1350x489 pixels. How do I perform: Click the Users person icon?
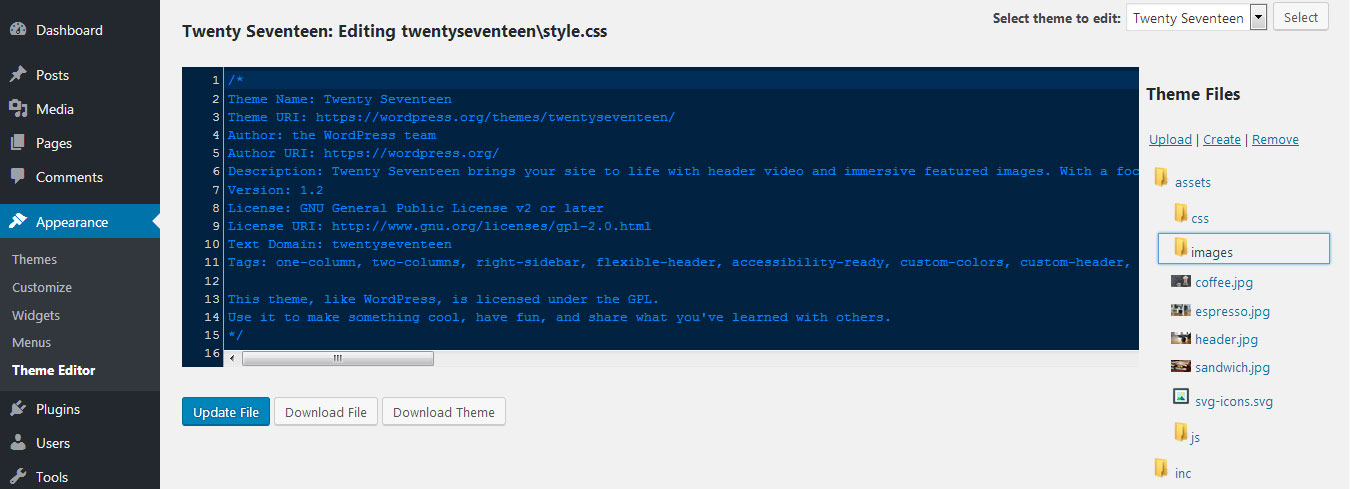(18, 443)
